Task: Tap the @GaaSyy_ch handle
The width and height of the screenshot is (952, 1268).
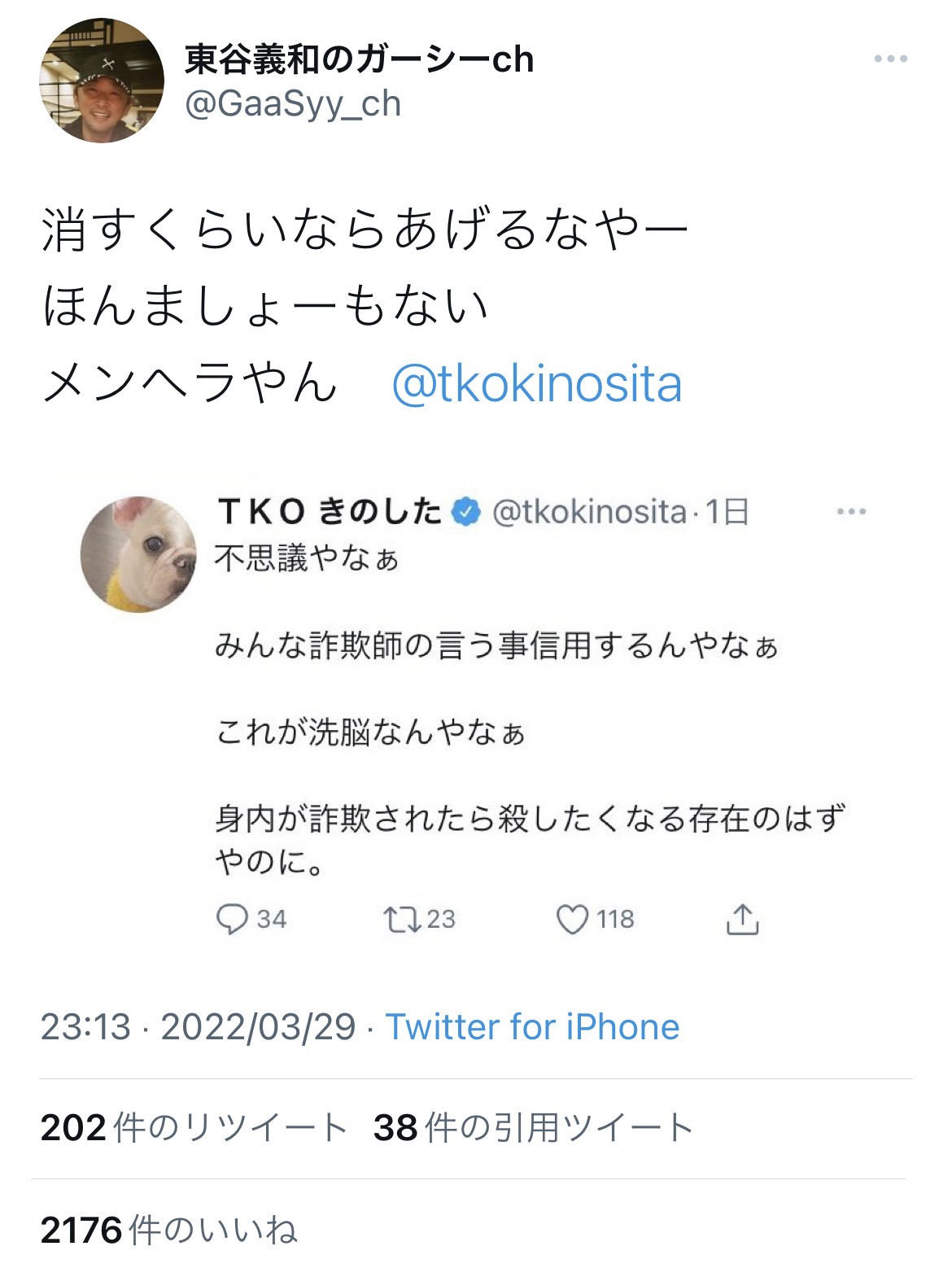Action: [x=293, y=104]
